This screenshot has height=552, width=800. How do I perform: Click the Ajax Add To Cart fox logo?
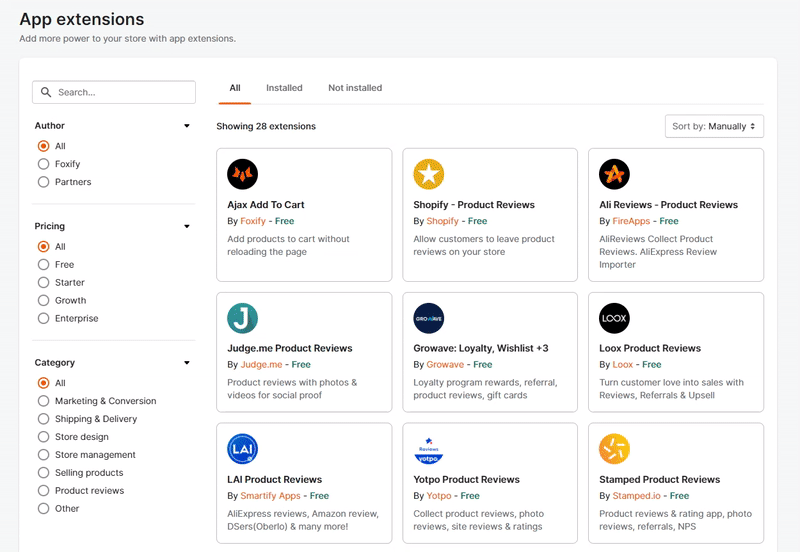(242, 174)
